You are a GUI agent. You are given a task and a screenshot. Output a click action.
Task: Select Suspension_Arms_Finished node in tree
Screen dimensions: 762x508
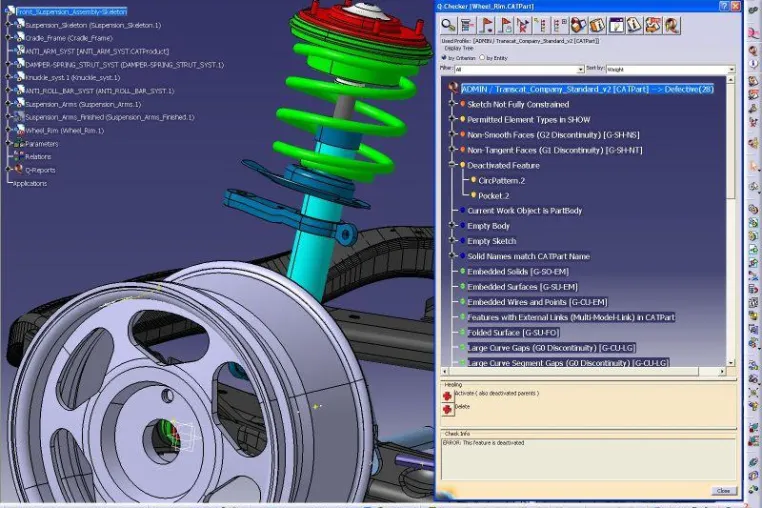click(109, 117)
